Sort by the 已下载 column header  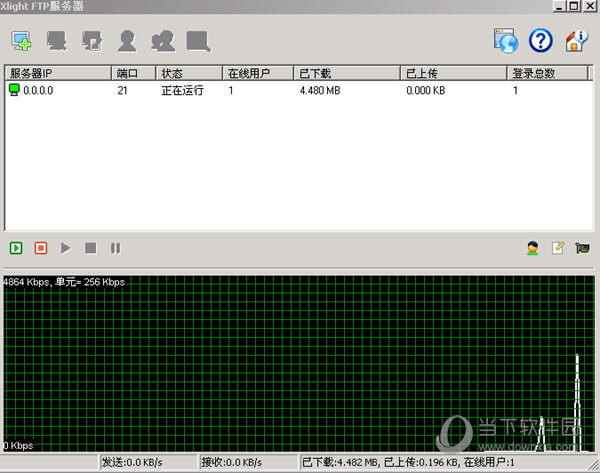pos(347,73)
